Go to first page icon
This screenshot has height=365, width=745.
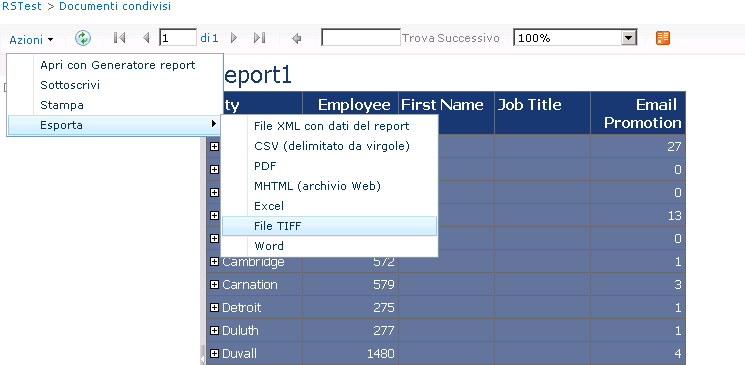pyautogui.click(x=119, y=38)
